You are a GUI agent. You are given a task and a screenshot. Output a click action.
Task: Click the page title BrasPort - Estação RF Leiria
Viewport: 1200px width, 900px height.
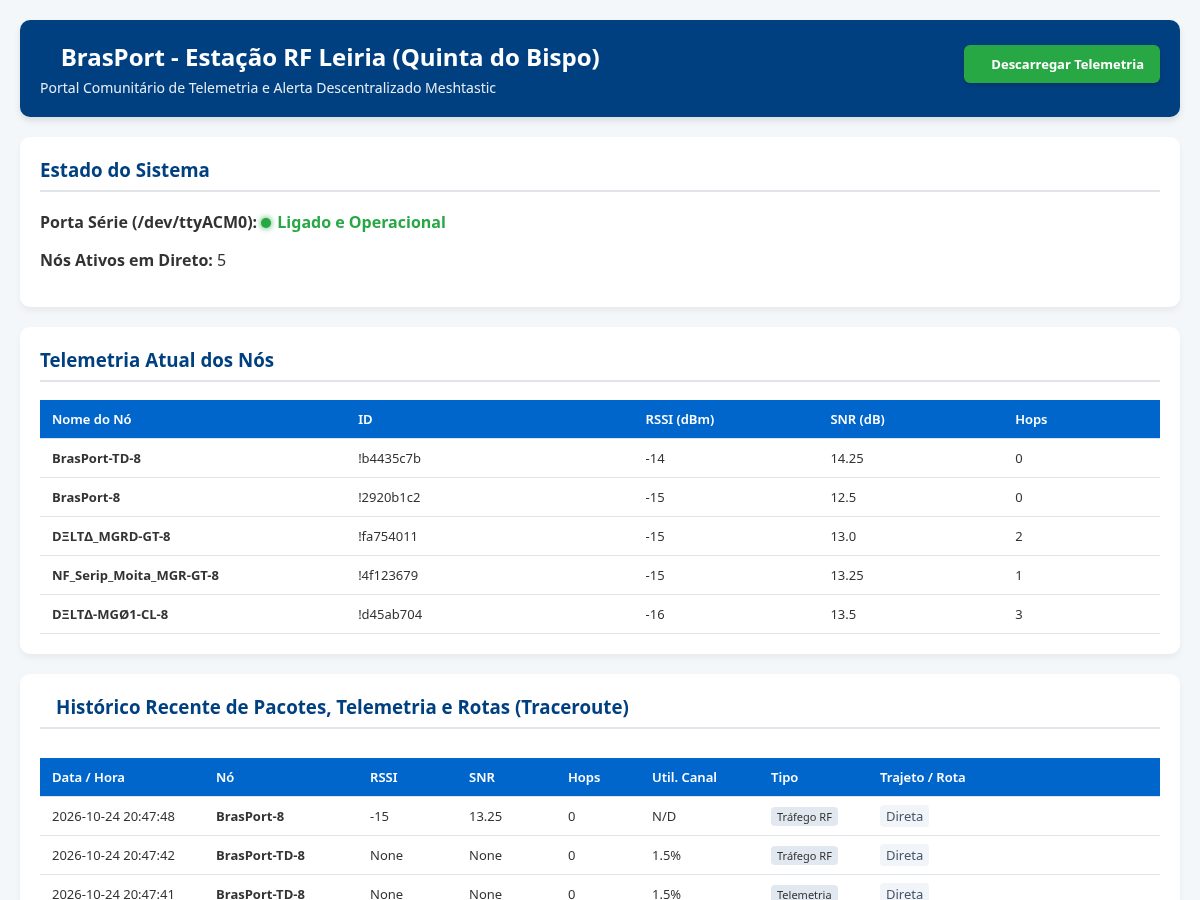point(330,58)
